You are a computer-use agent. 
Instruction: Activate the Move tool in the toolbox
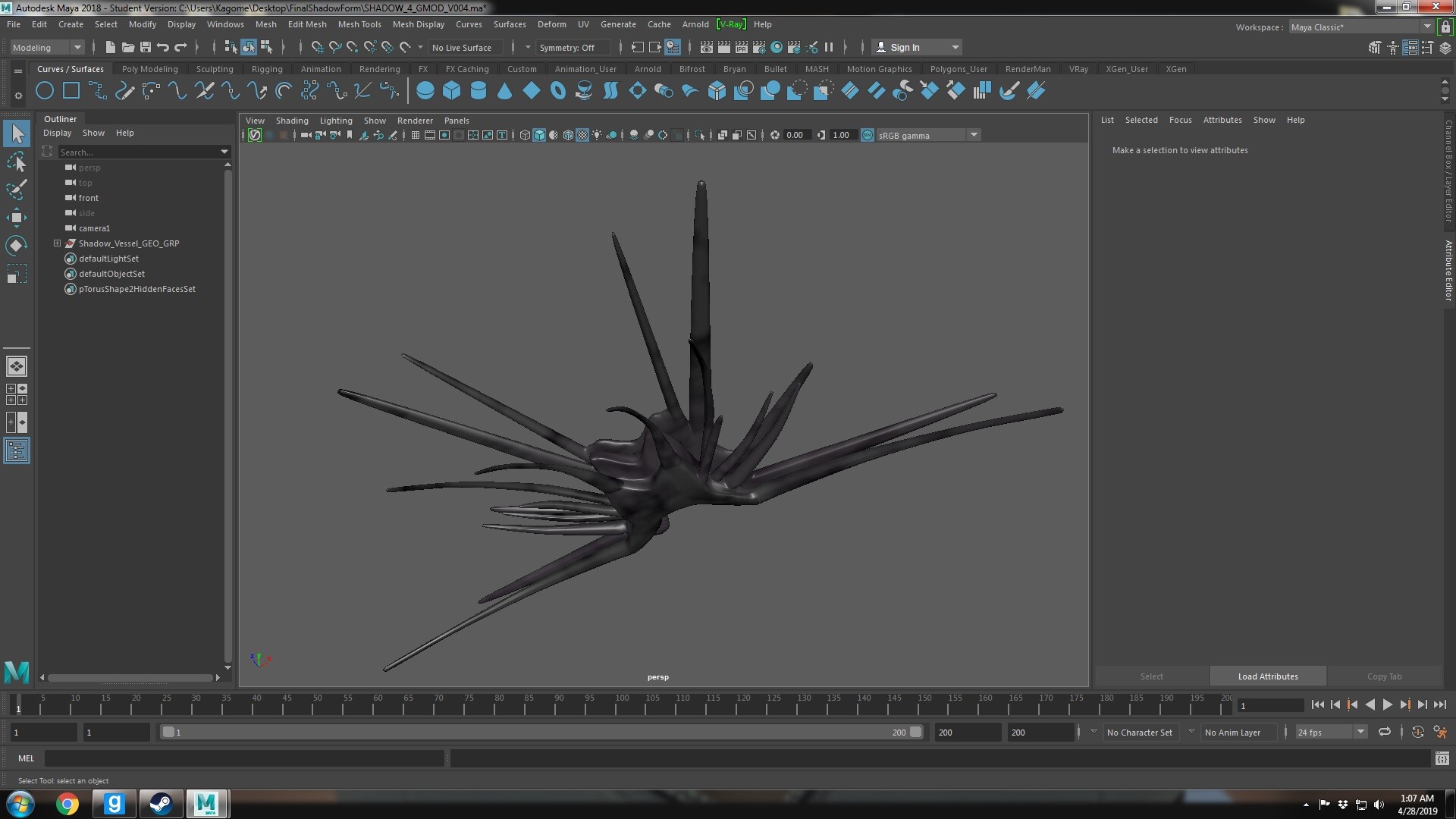[16, 218]
